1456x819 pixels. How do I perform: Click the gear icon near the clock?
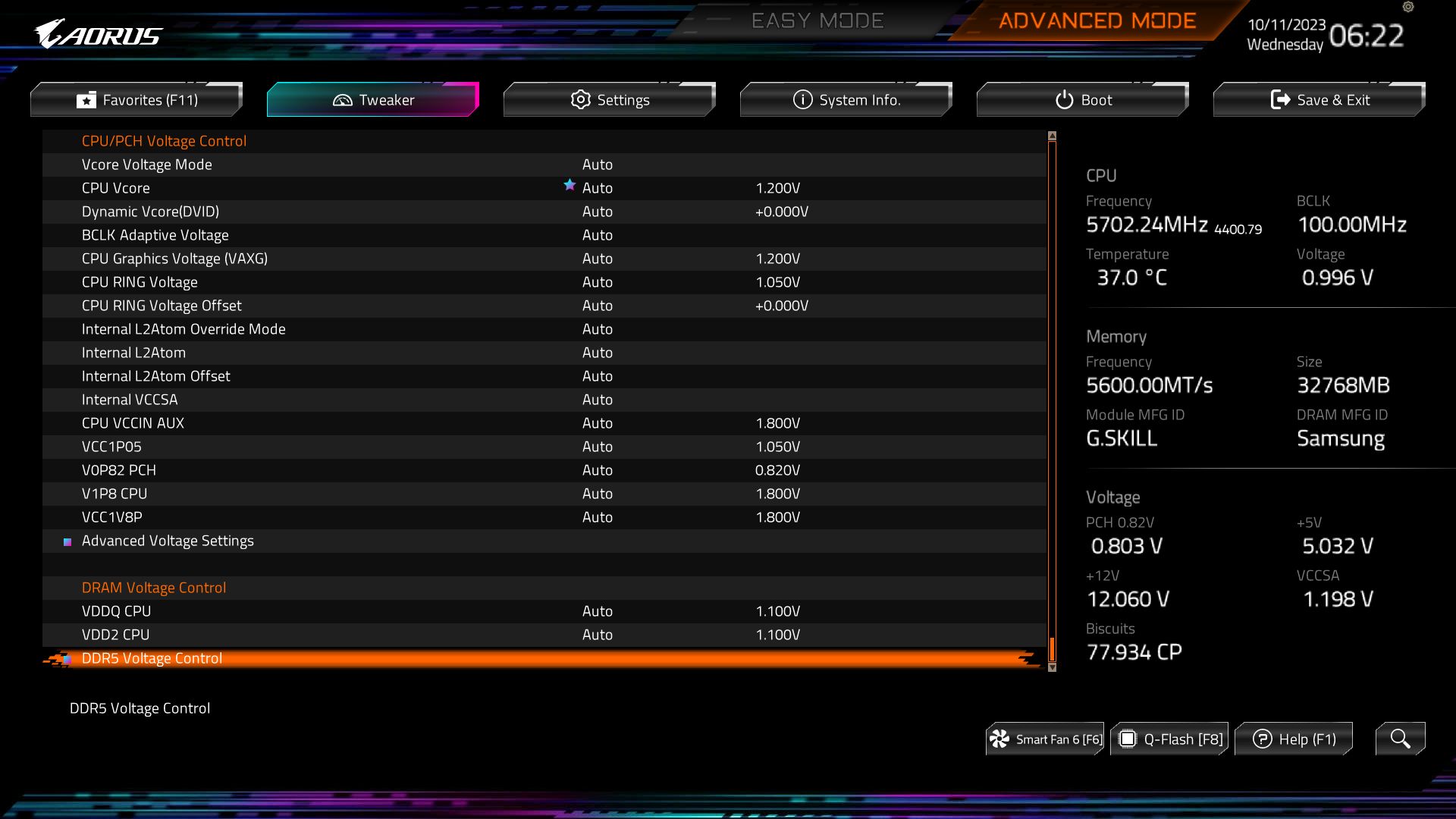[x=1408, y=7]
